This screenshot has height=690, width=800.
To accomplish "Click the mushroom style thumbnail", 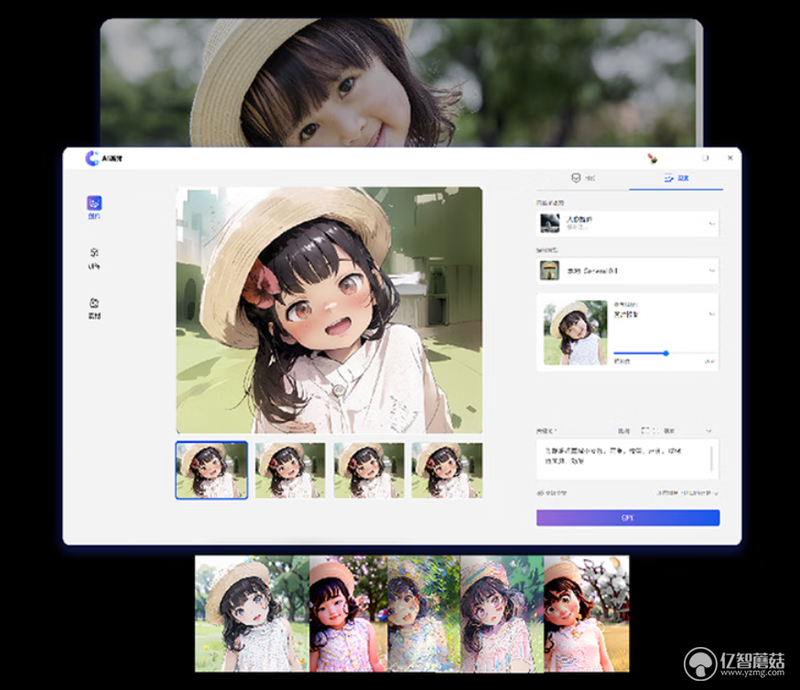I will [550, 270].
